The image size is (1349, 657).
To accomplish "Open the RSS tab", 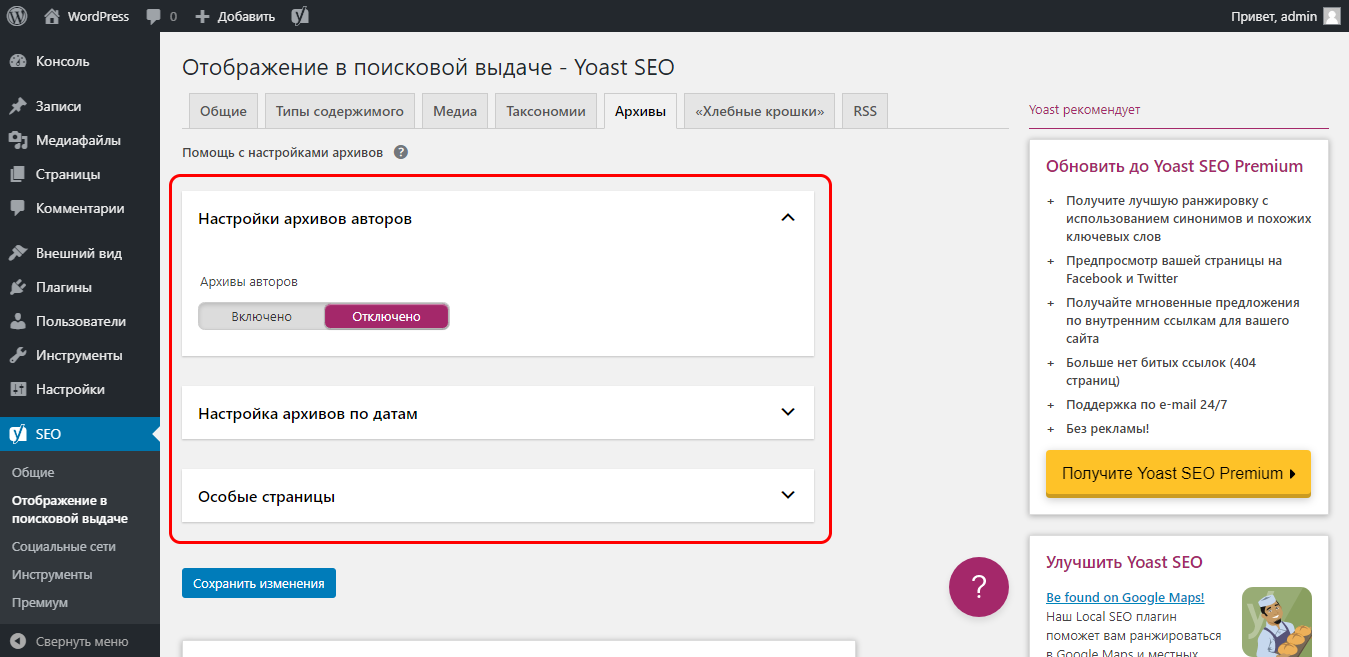I will click(x=864, y=110).
